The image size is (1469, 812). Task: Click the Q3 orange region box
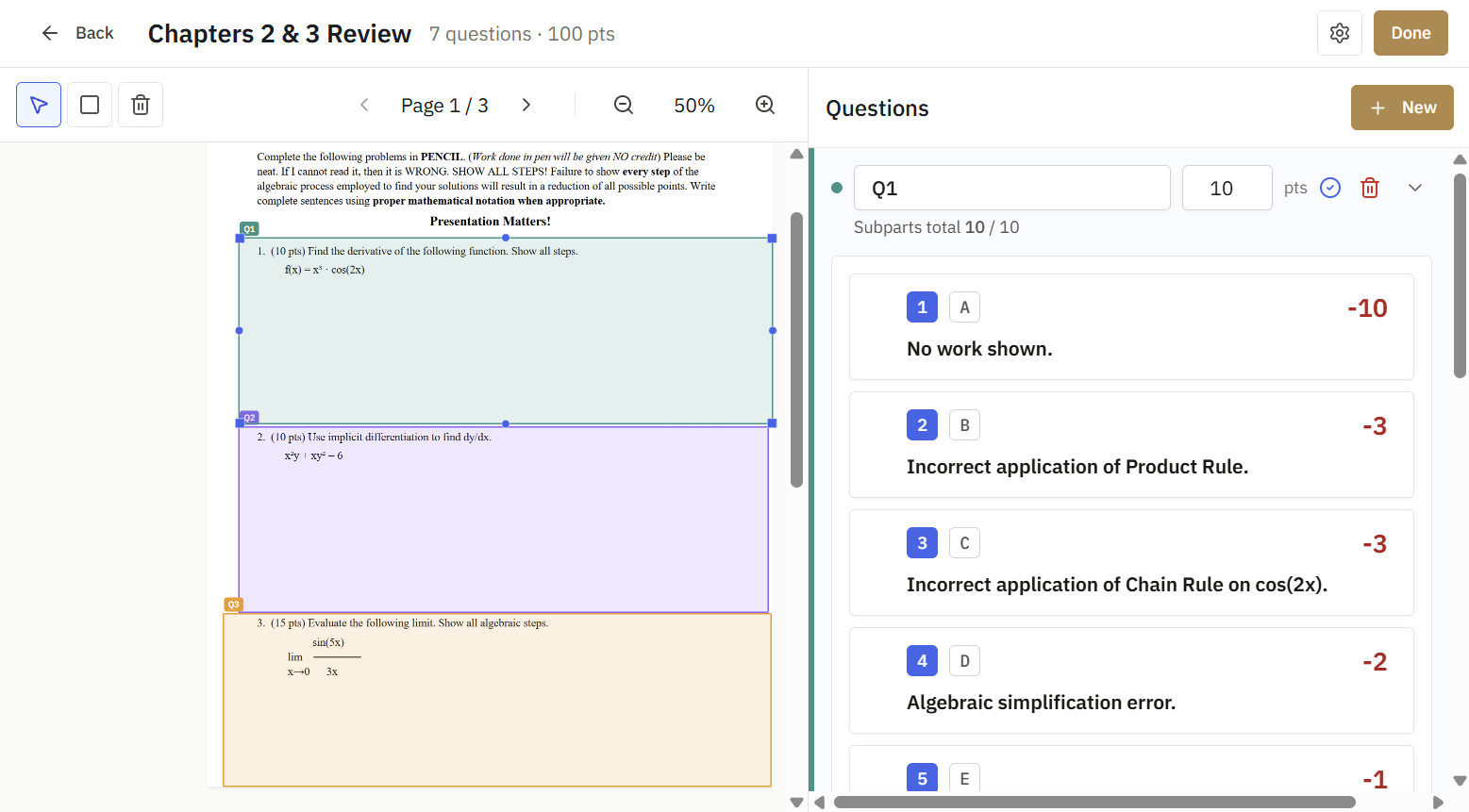pyautogui.click(x=497, y=700)
